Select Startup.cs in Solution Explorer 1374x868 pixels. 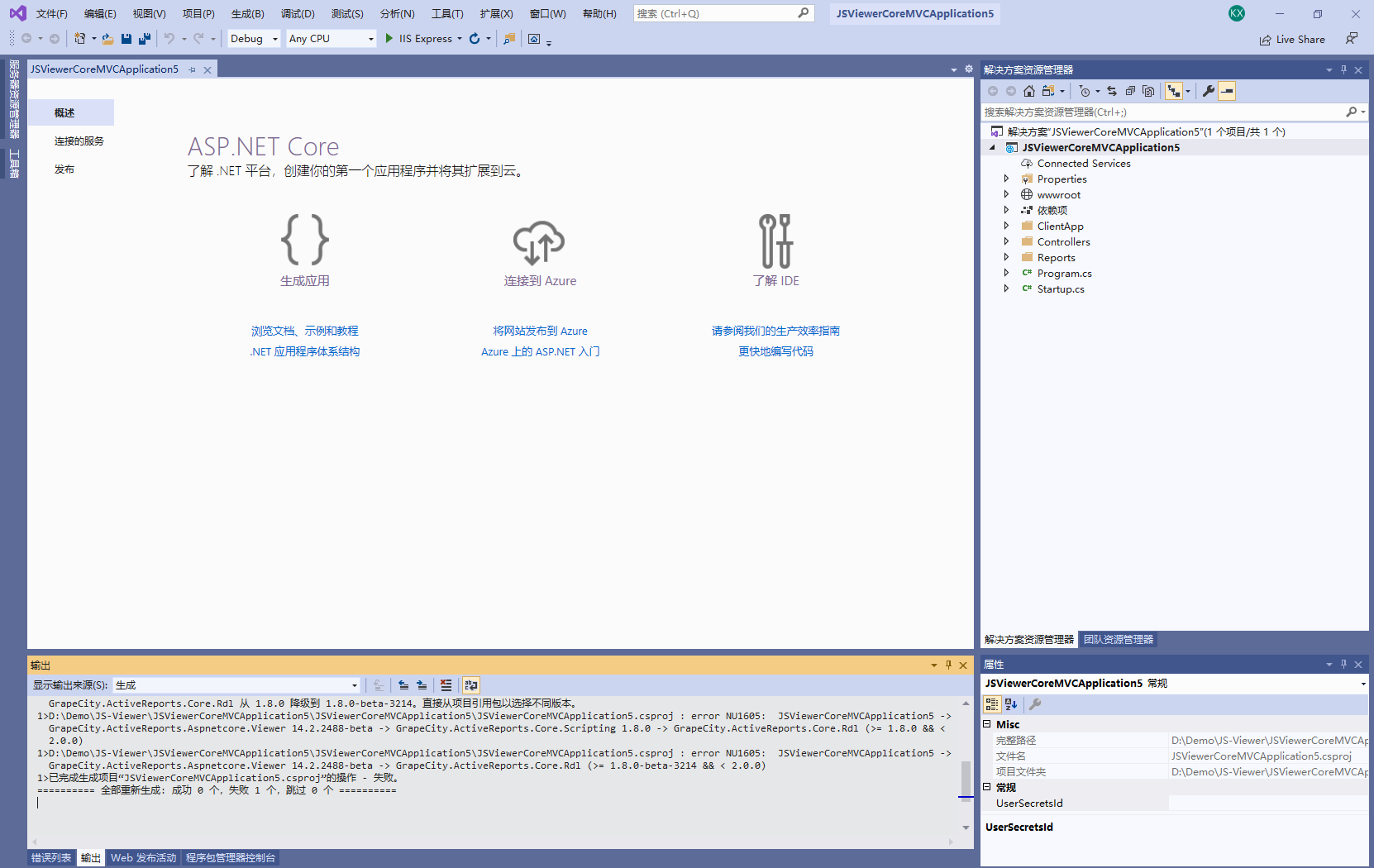(x=1061, y=289)
